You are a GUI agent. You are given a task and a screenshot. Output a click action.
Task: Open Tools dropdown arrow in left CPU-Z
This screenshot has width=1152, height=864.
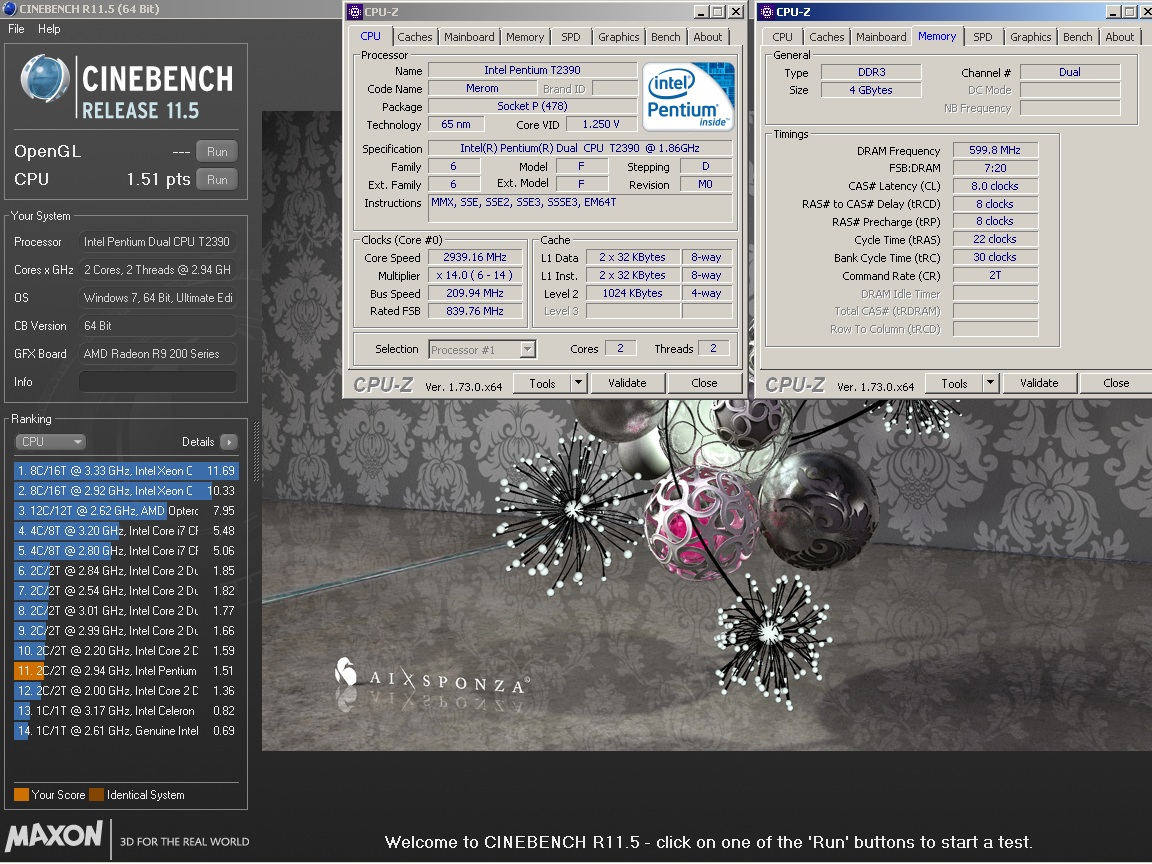pos(579,384)
